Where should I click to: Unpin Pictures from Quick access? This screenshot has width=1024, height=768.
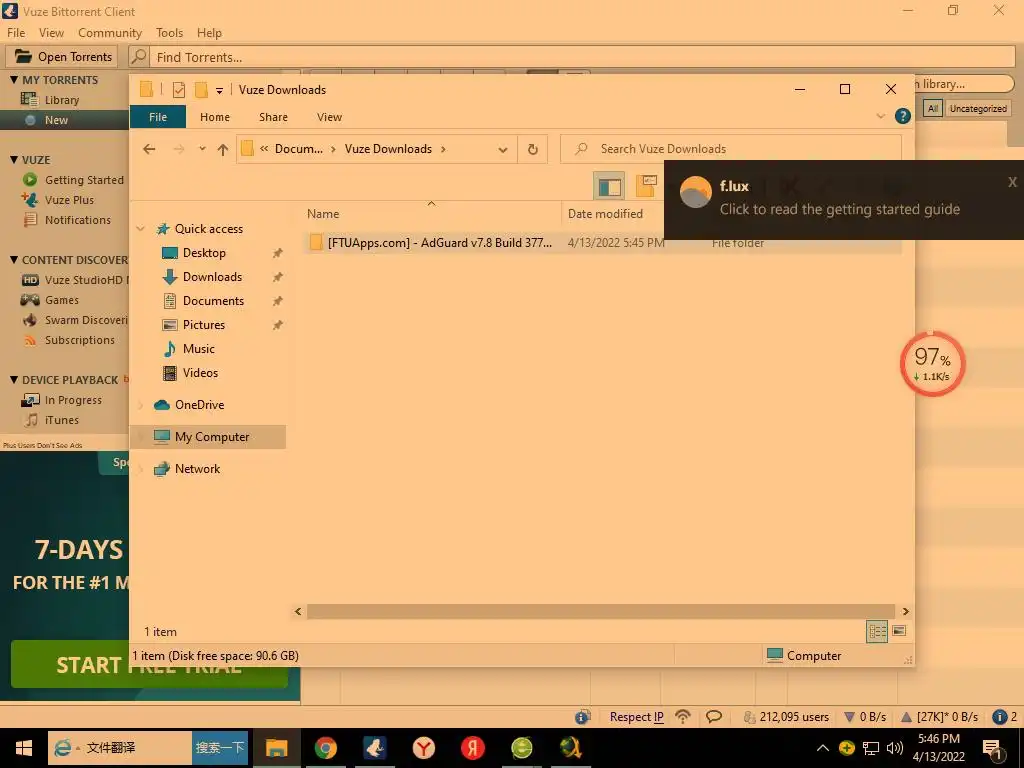tap(278, 325)
